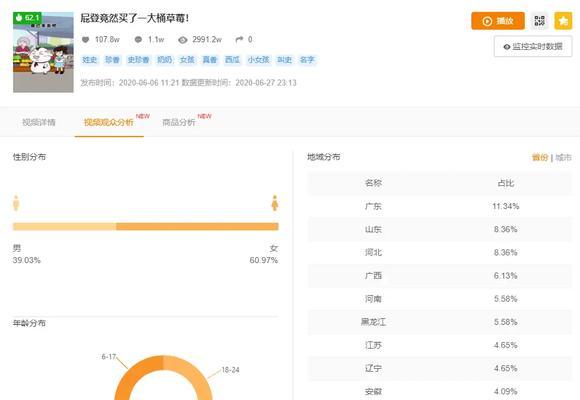Switch to 视频观众分析 tab
This screenshot has height=400, width=580.
pyautogui.click(x=108, y=122)
